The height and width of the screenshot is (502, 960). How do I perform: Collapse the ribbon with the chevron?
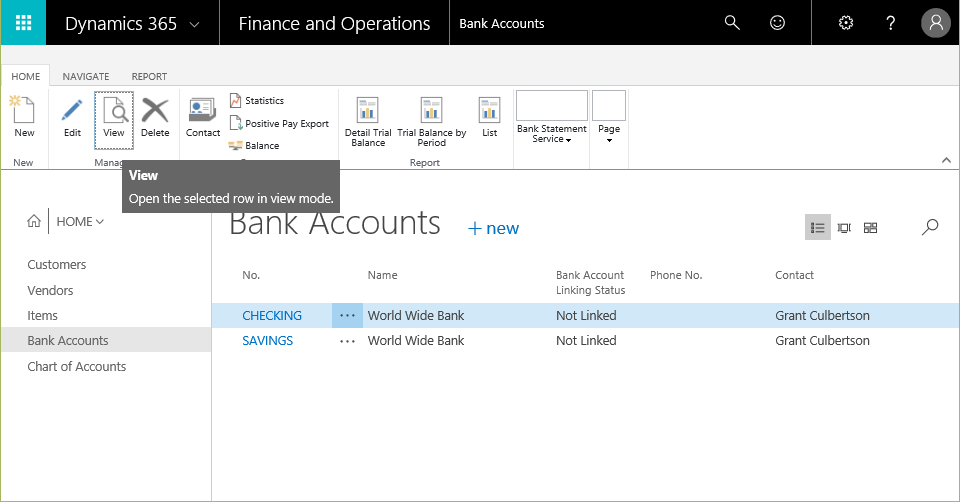point(946,160)
